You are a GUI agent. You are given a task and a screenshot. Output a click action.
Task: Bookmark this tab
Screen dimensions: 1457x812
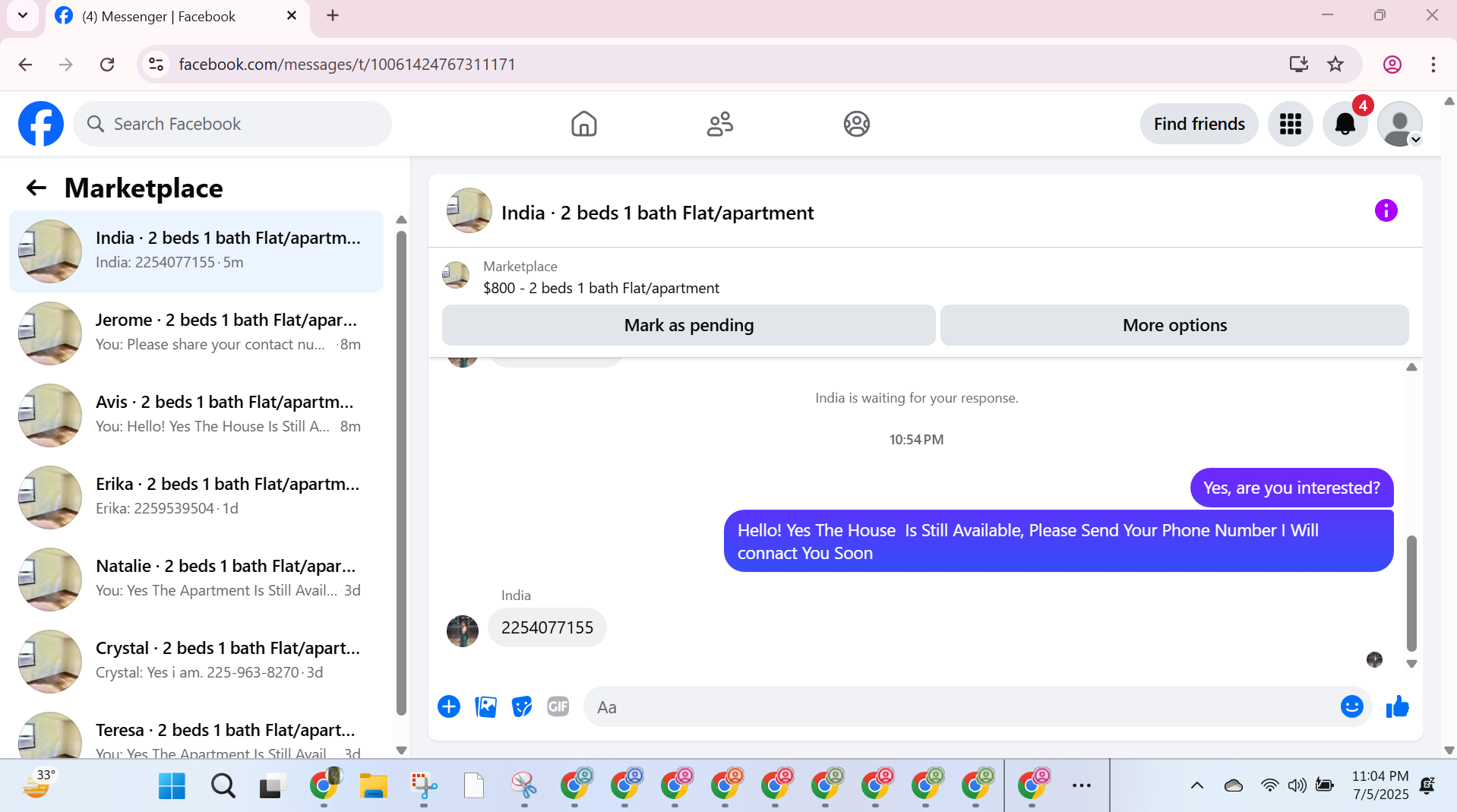[x=1335, y=65]
